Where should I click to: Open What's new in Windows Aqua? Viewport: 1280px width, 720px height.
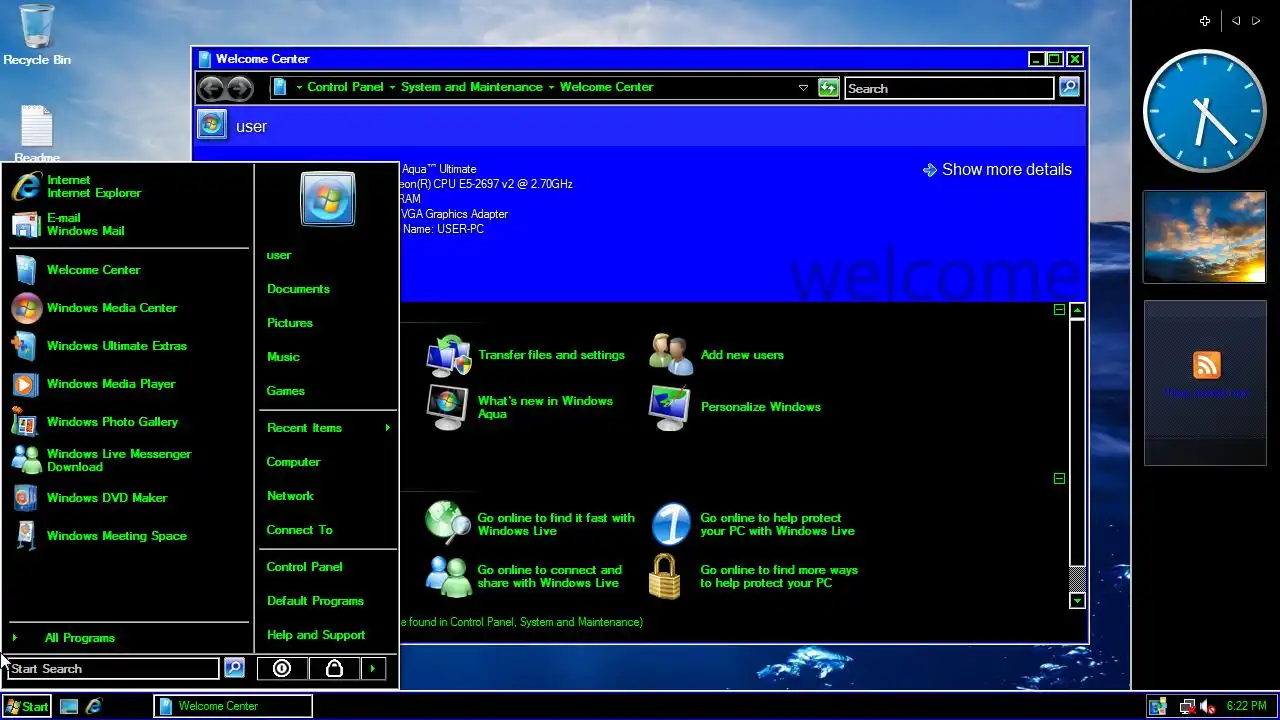coord(521,407)
